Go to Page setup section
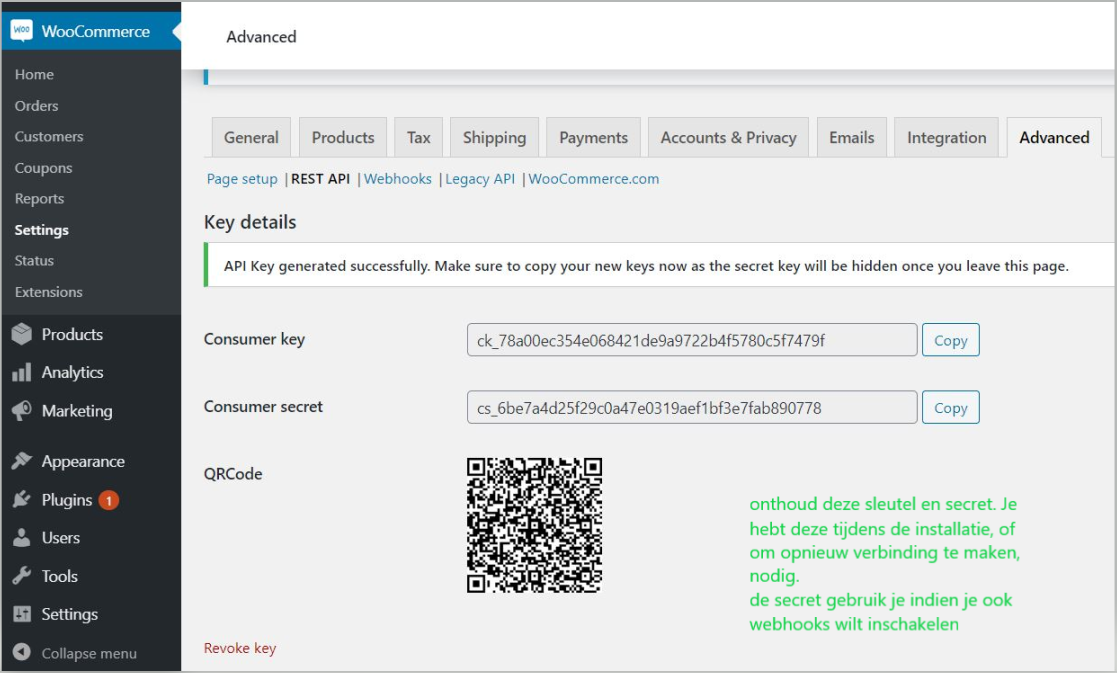This screenshot has width=1117, height=673. (x=242, y=179)
